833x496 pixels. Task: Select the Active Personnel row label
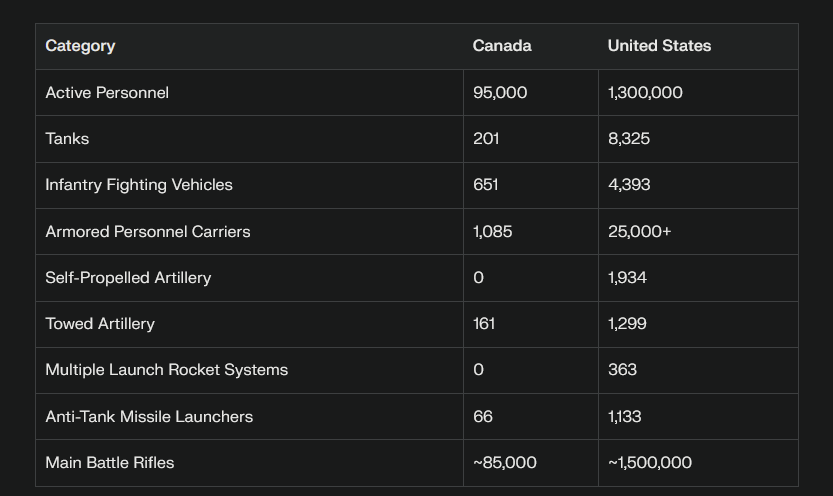click(x=107, y=92)
